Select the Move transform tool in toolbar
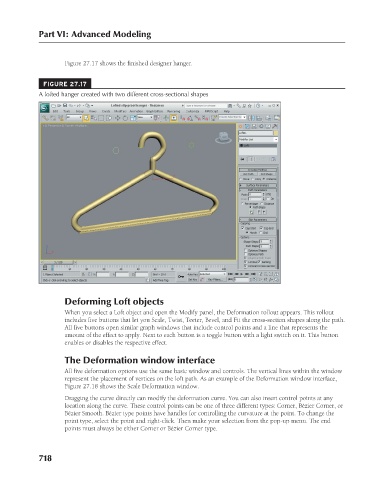Screen dimensions: 382x480 118,118
